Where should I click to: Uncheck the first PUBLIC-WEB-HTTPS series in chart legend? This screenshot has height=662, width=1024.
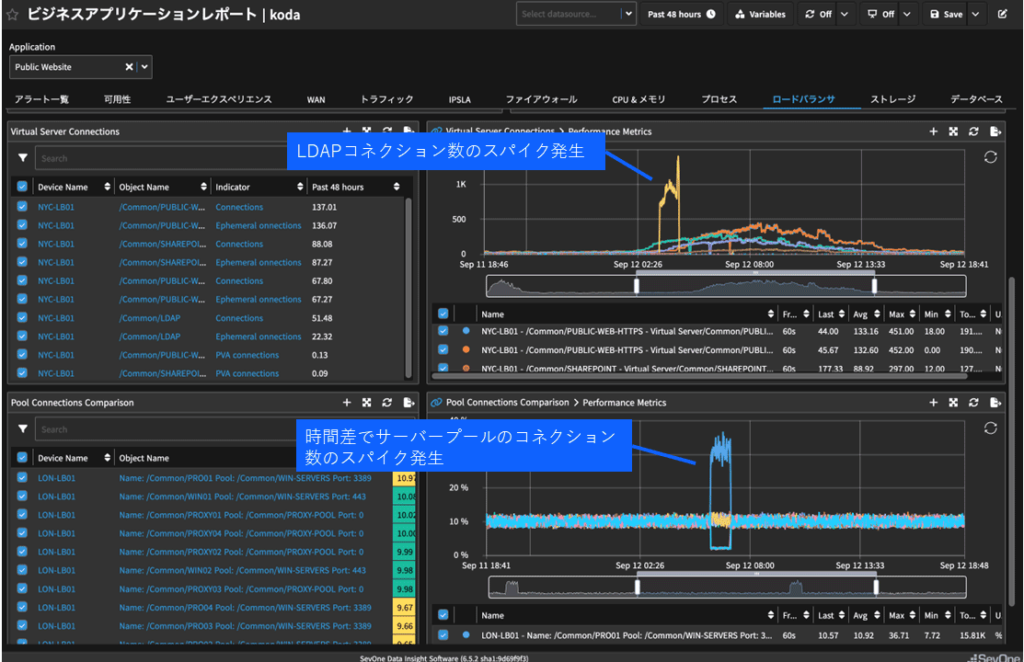click(444, 331)
